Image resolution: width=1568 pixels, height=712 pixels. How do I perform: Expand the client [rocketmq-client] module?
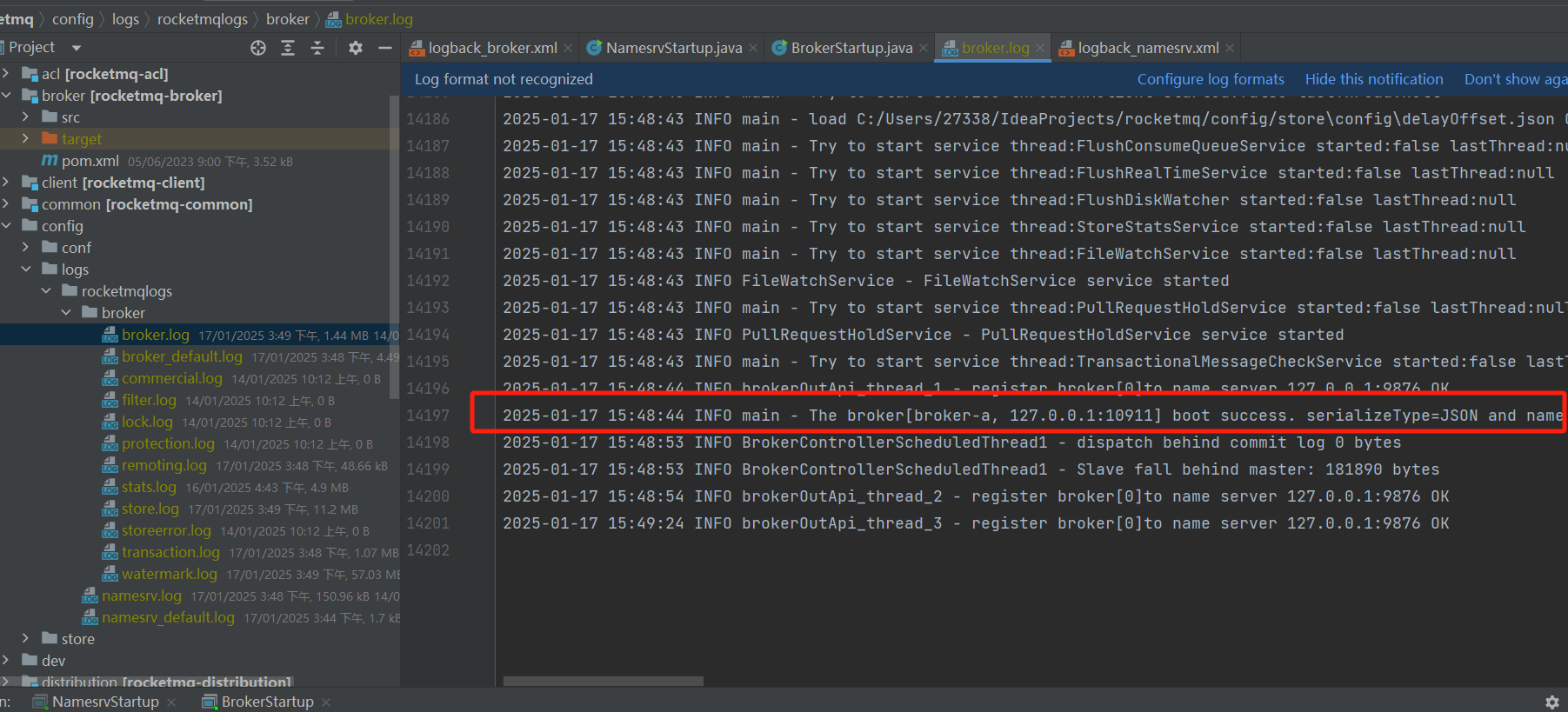pos(6,183)
